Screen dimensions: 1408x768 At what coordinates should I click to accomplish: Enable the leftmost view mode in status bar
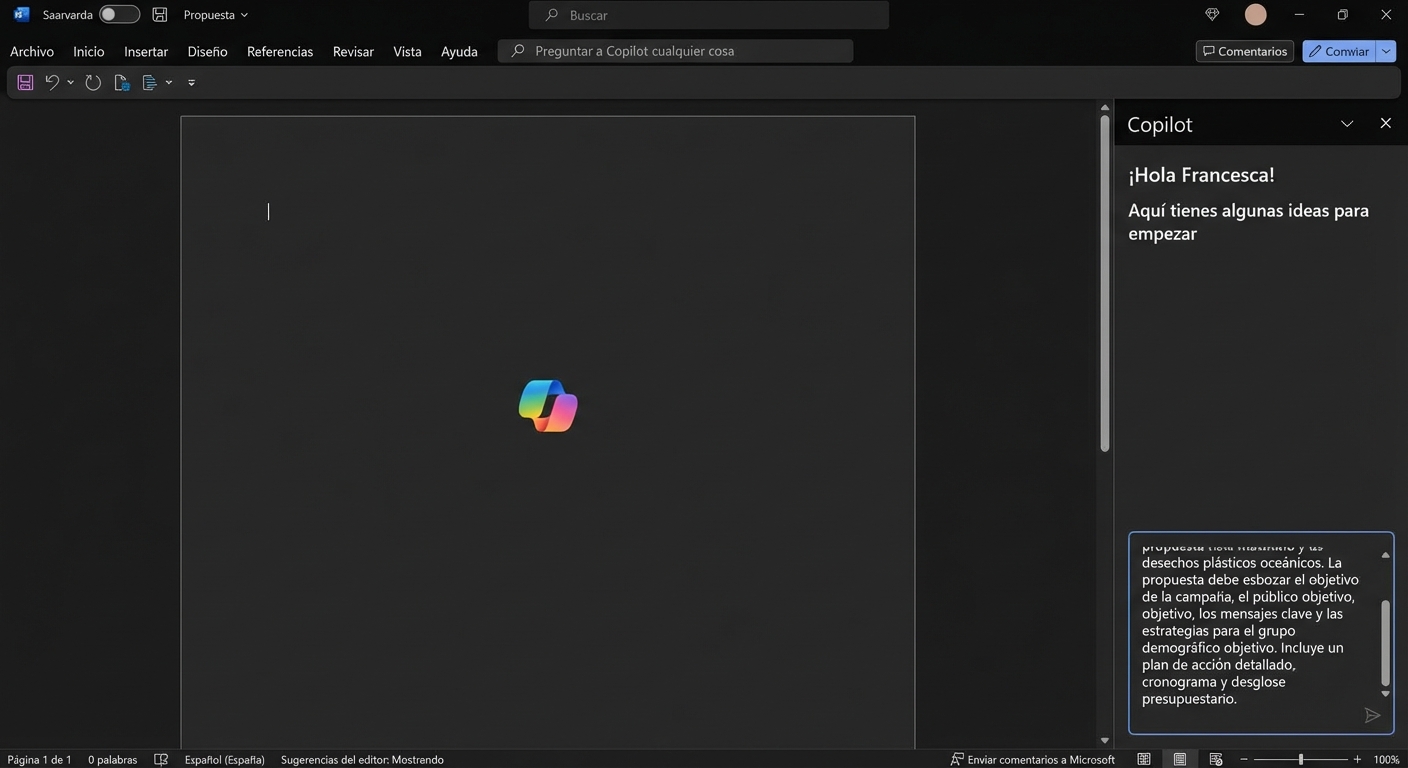(1144, 760)
